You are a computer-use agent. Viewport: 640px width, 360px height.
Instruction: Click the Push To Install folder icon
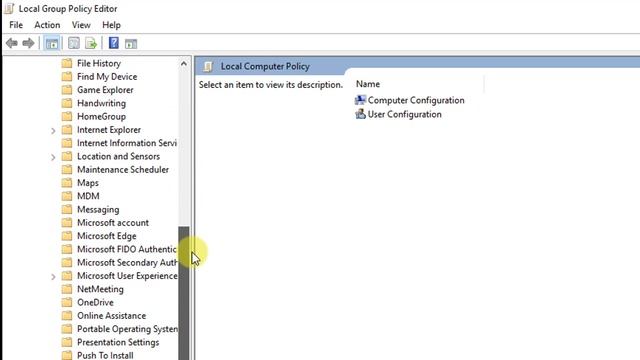click(x=67, y=355)
